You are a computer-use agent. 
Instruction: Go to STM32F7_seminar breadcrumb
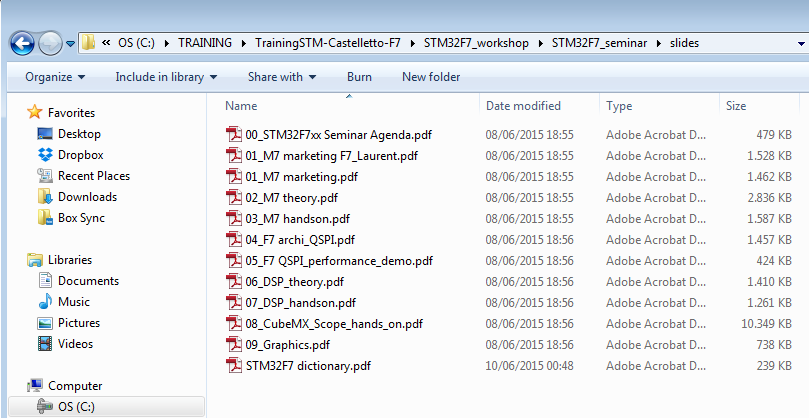pyautogui.click(x=599, y=43)
